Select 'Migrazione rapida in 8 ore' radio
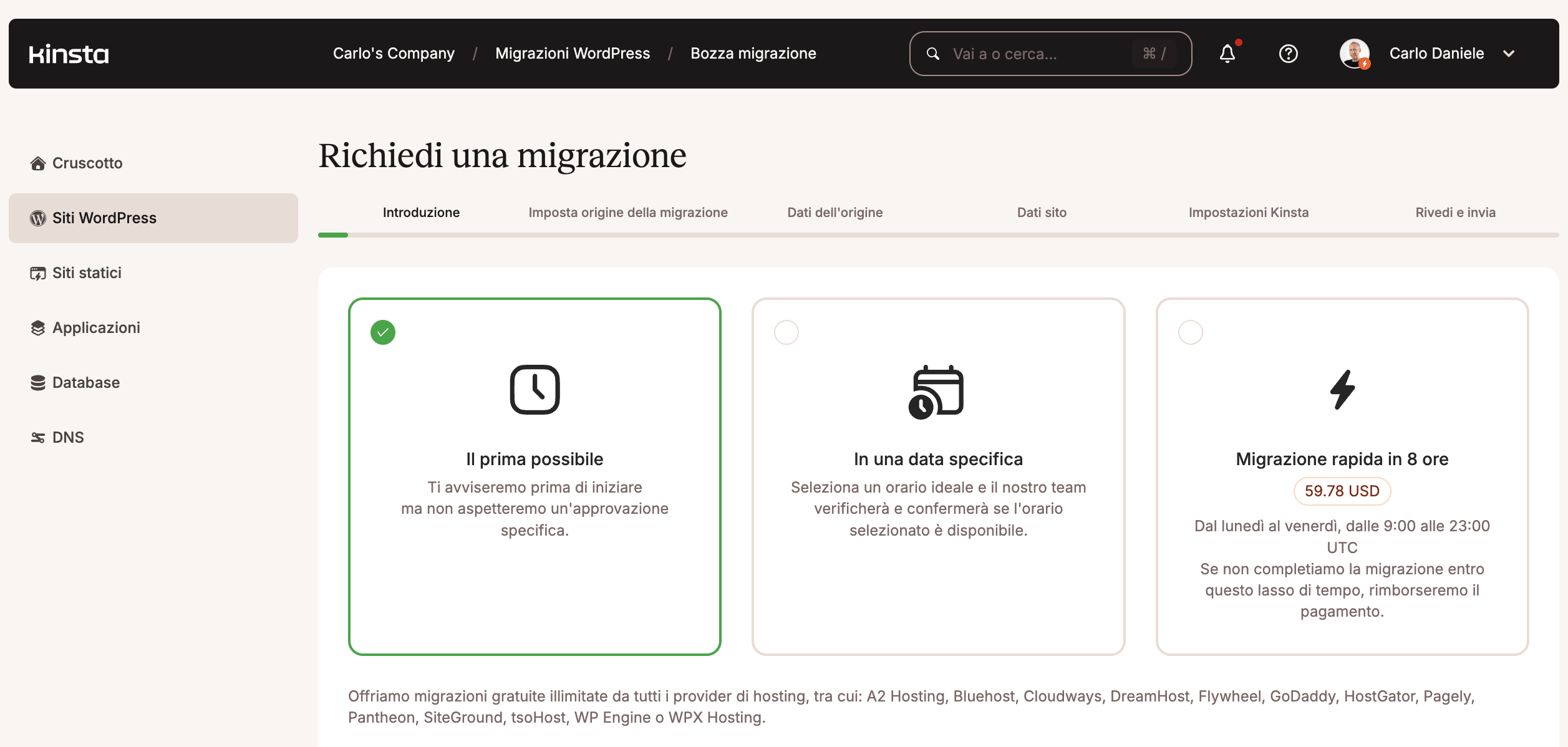This screenshot has height=747, width=1568. (x=1191, y=332)
